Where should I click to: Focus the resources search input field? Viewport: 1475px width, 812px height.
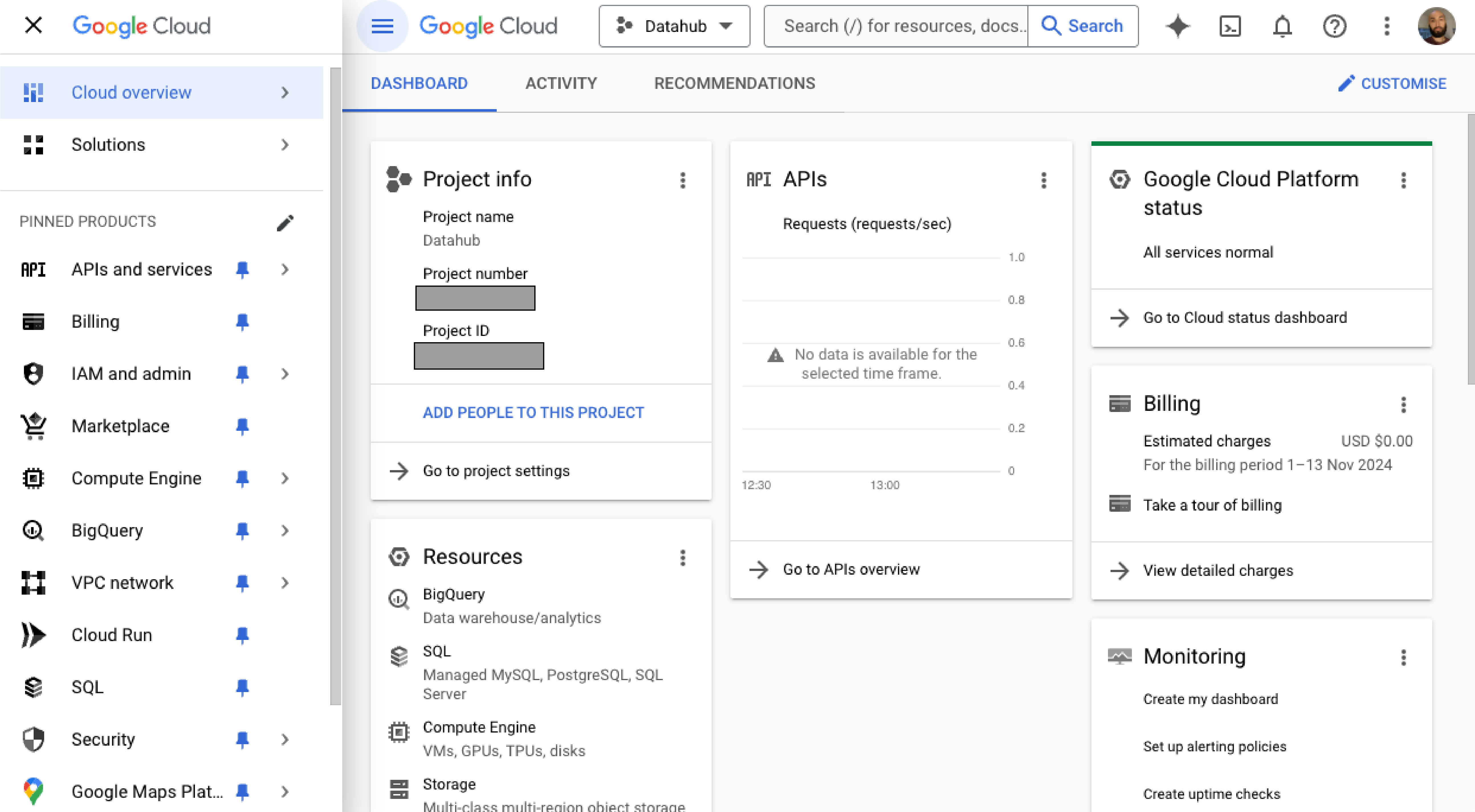pos(896,26)
